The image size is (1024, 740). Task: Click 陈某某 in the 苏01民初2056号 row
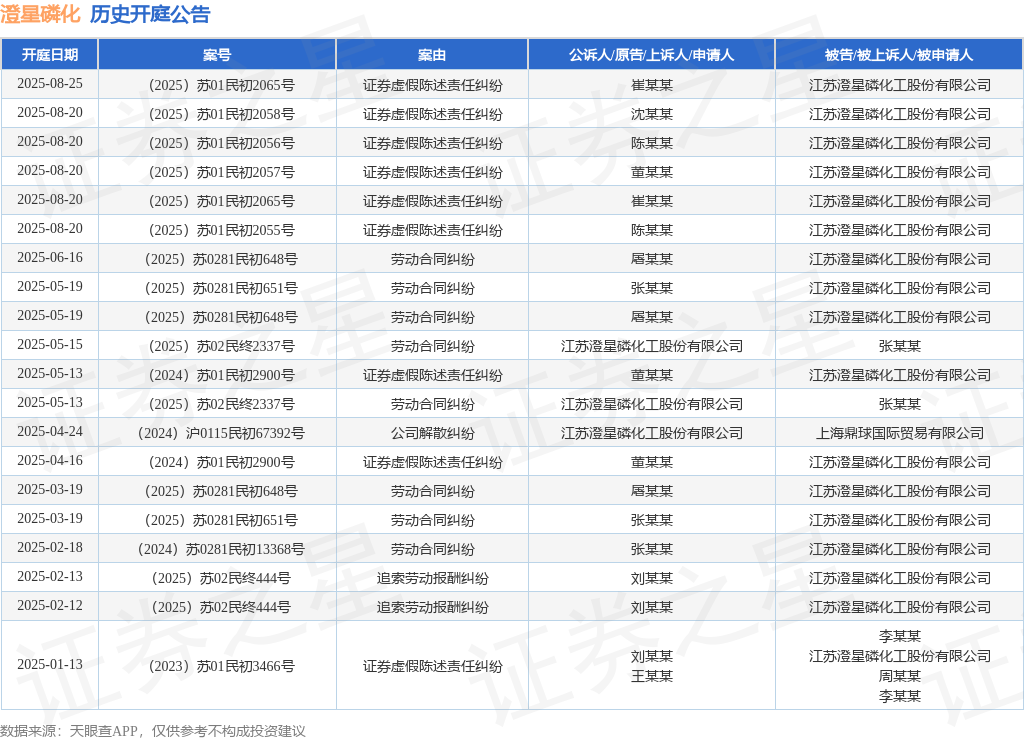[x=652, y=143]
